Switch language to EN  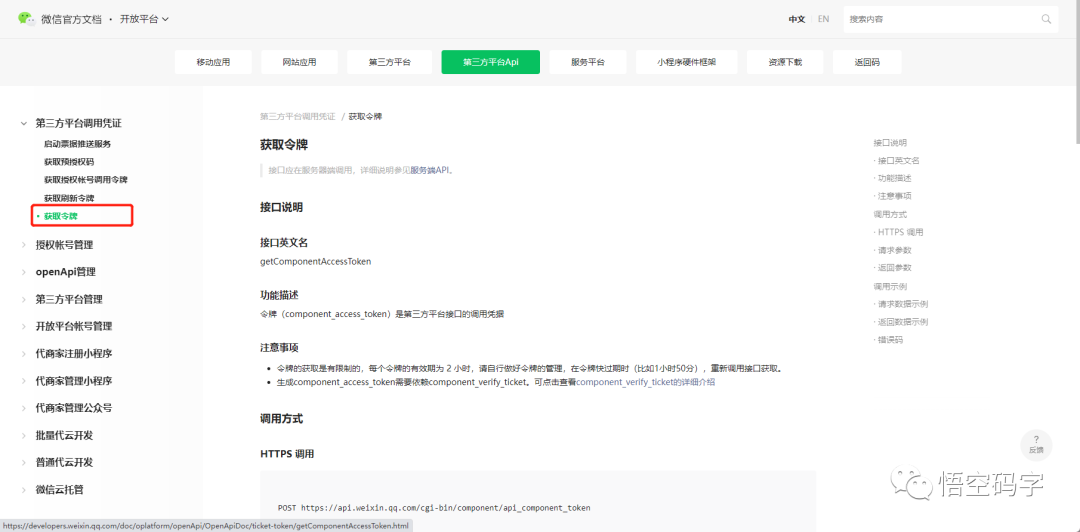click(x=823, y=19)
